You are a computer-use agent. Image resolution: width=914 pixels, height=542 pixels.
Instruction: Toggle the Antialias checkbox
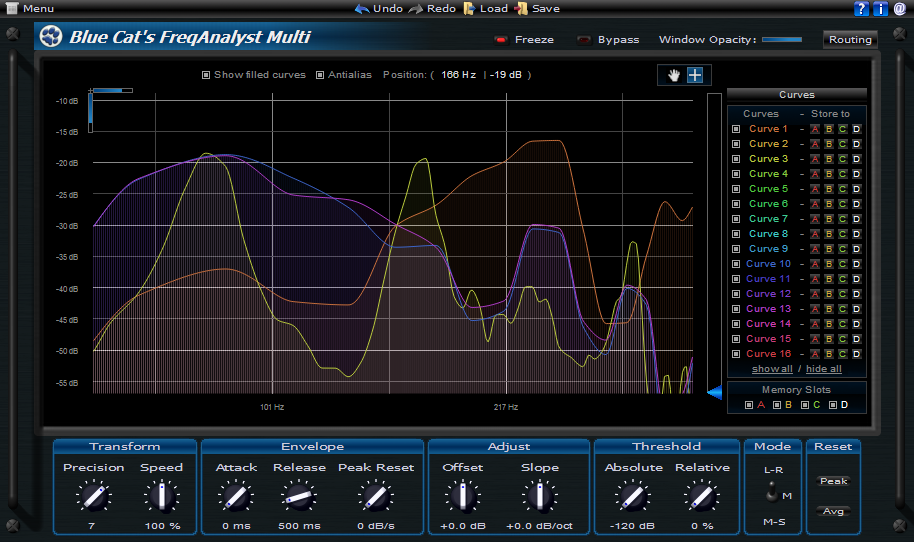320,75
